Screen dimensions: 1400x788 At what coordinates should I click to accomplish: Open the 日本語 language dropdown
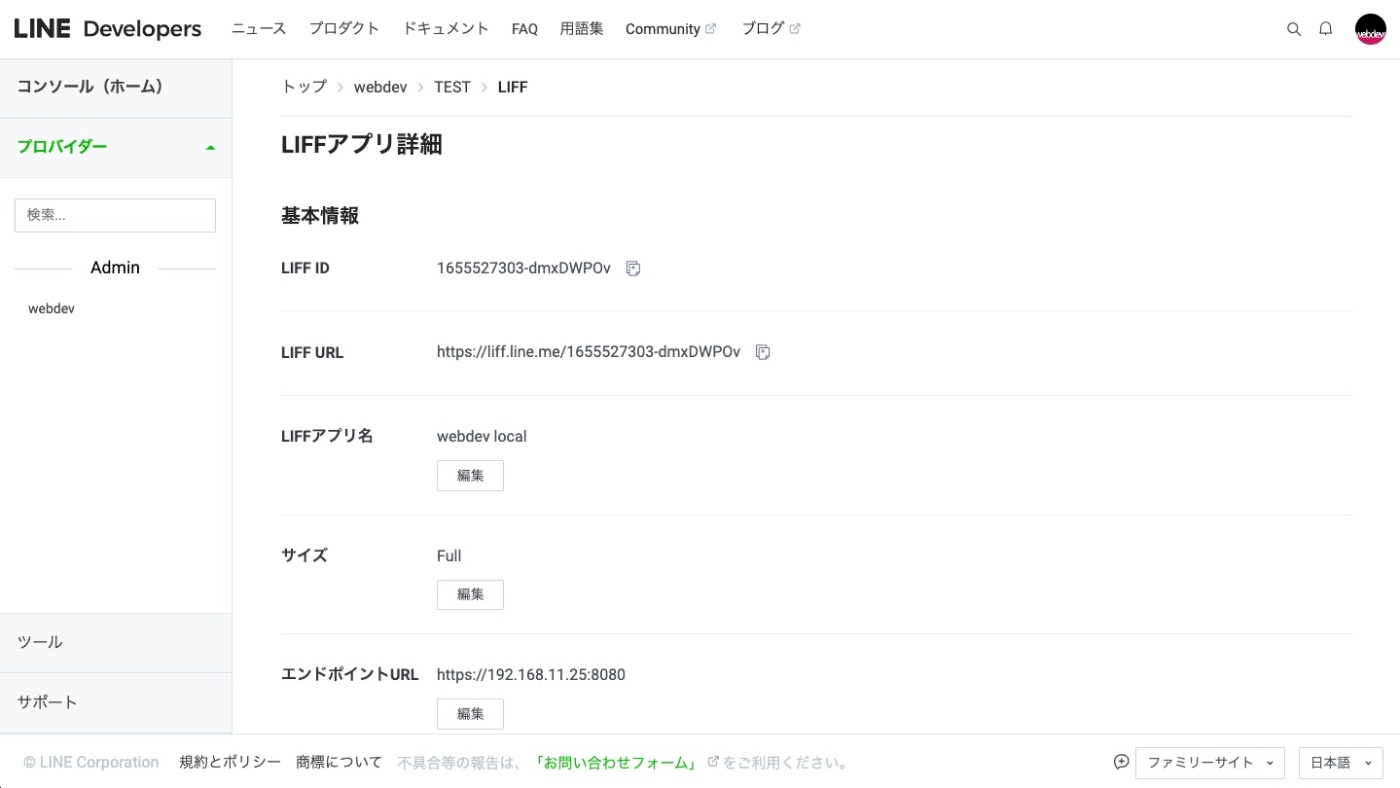tap(1341, 763)
